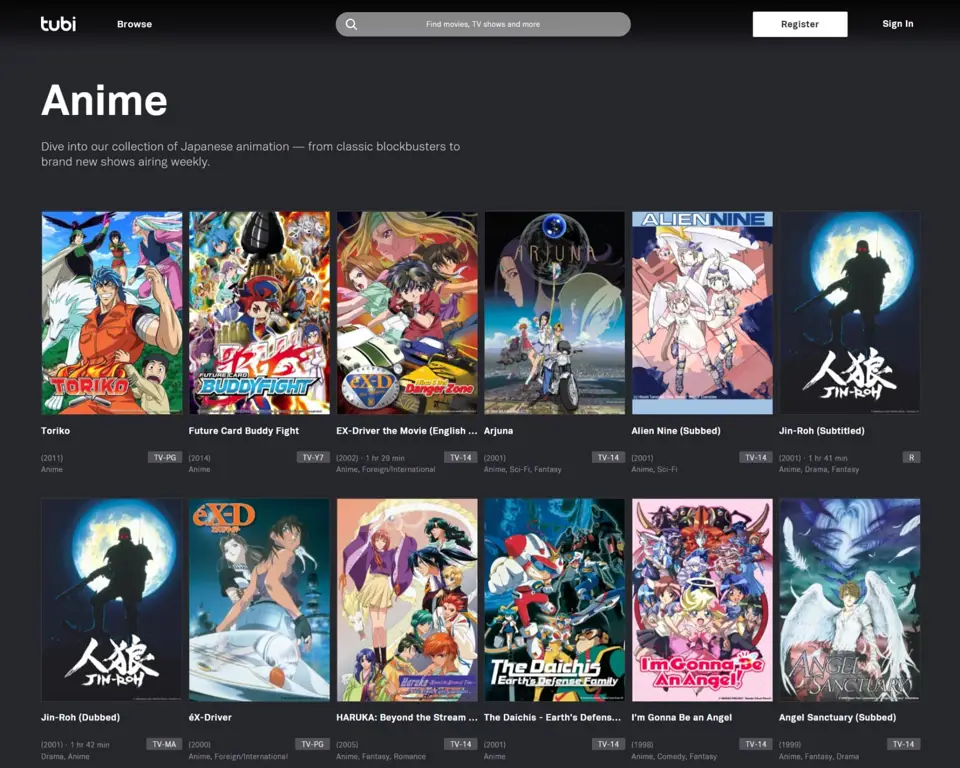Click the Jin-Roh (Dubbed) title
The height and width of the screenshot is (768, 960).
[x=80, y=717]
